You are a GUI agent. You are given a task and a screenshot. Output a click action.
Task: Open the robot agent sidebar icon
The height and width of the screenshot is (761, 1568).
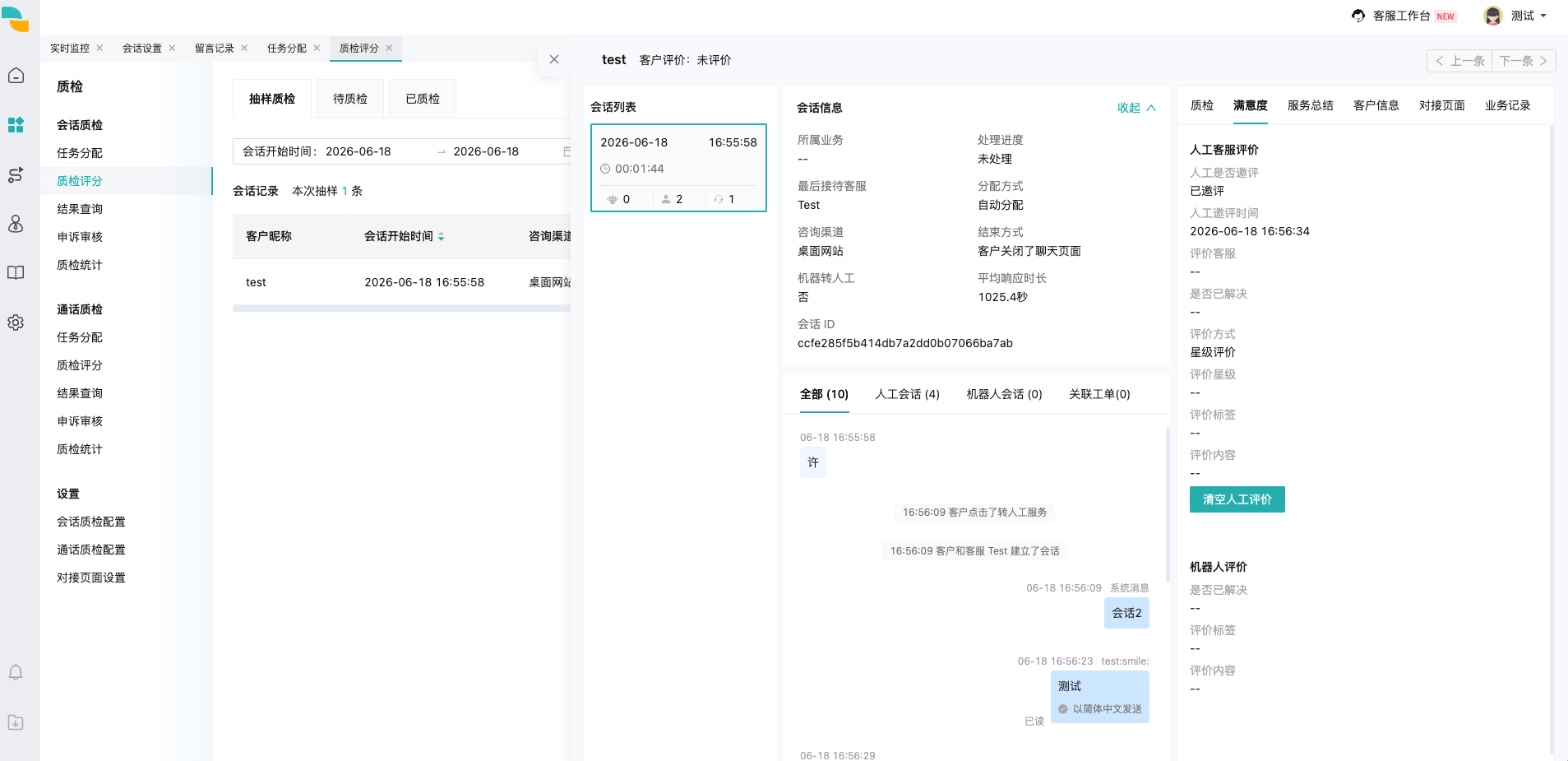pyautogui.click(x=16, y=224)
